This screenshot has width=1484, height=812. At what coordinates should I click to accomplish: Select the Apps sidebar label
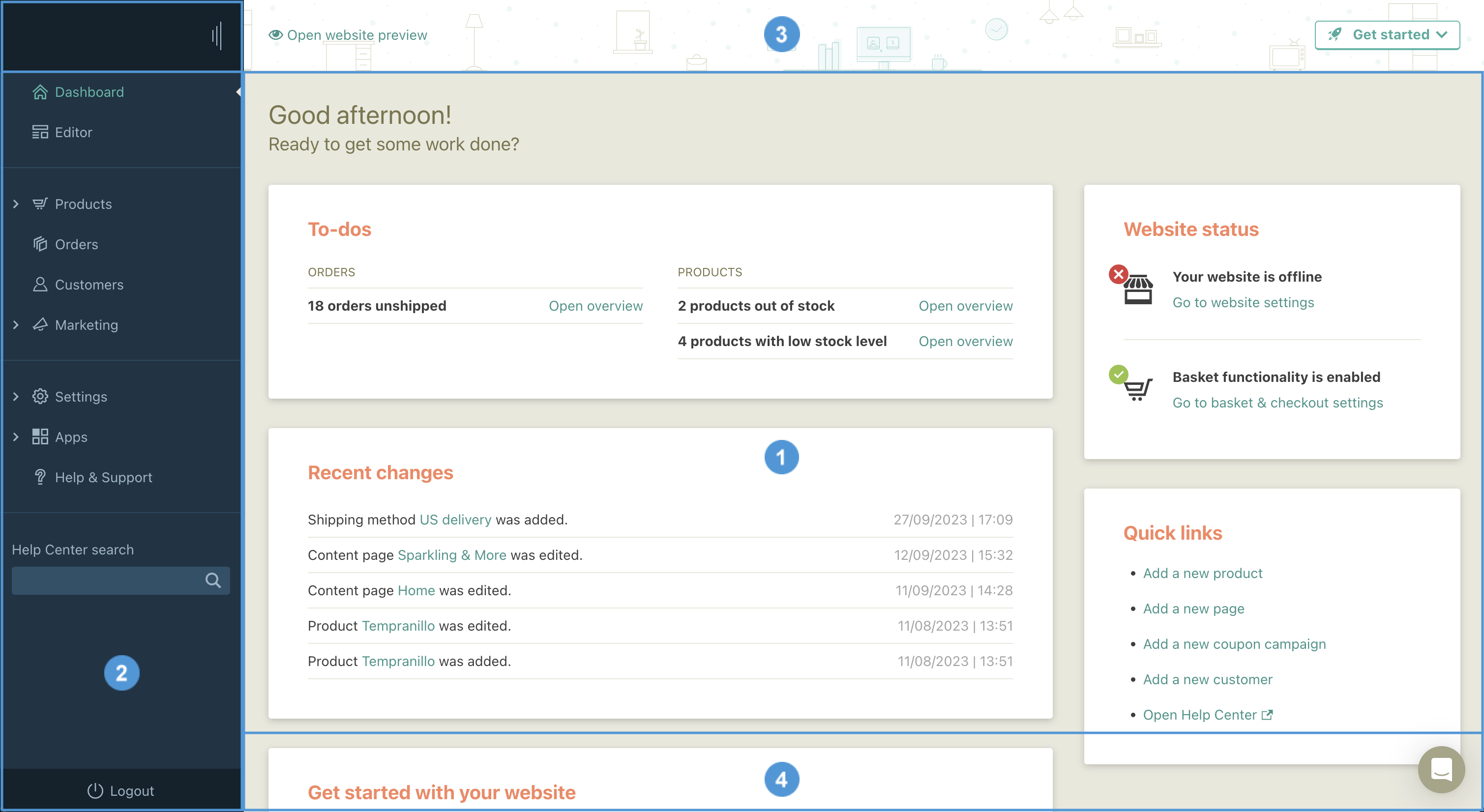coord(71,437)
